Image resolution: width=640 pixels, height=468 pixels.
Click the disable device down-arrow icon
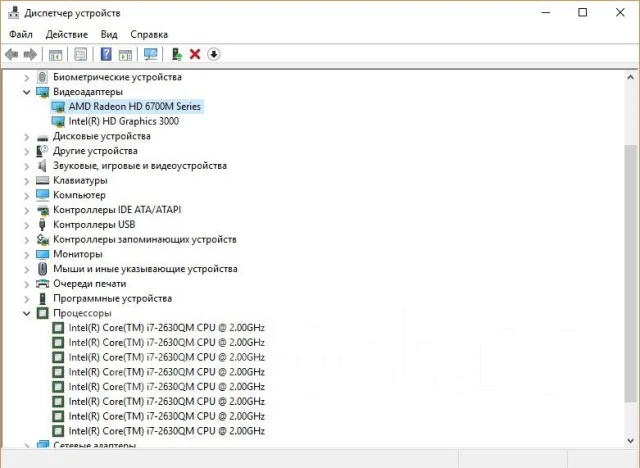click(x=214, y=54)
